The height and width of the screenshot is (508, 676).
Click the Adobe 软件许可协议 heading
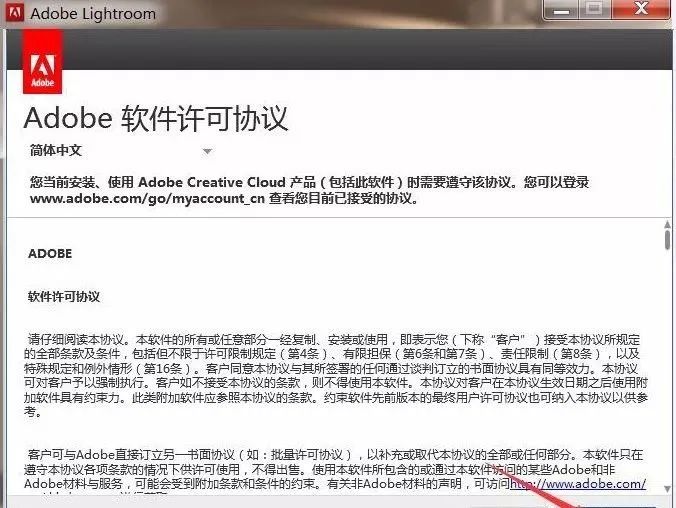(156, 118)
